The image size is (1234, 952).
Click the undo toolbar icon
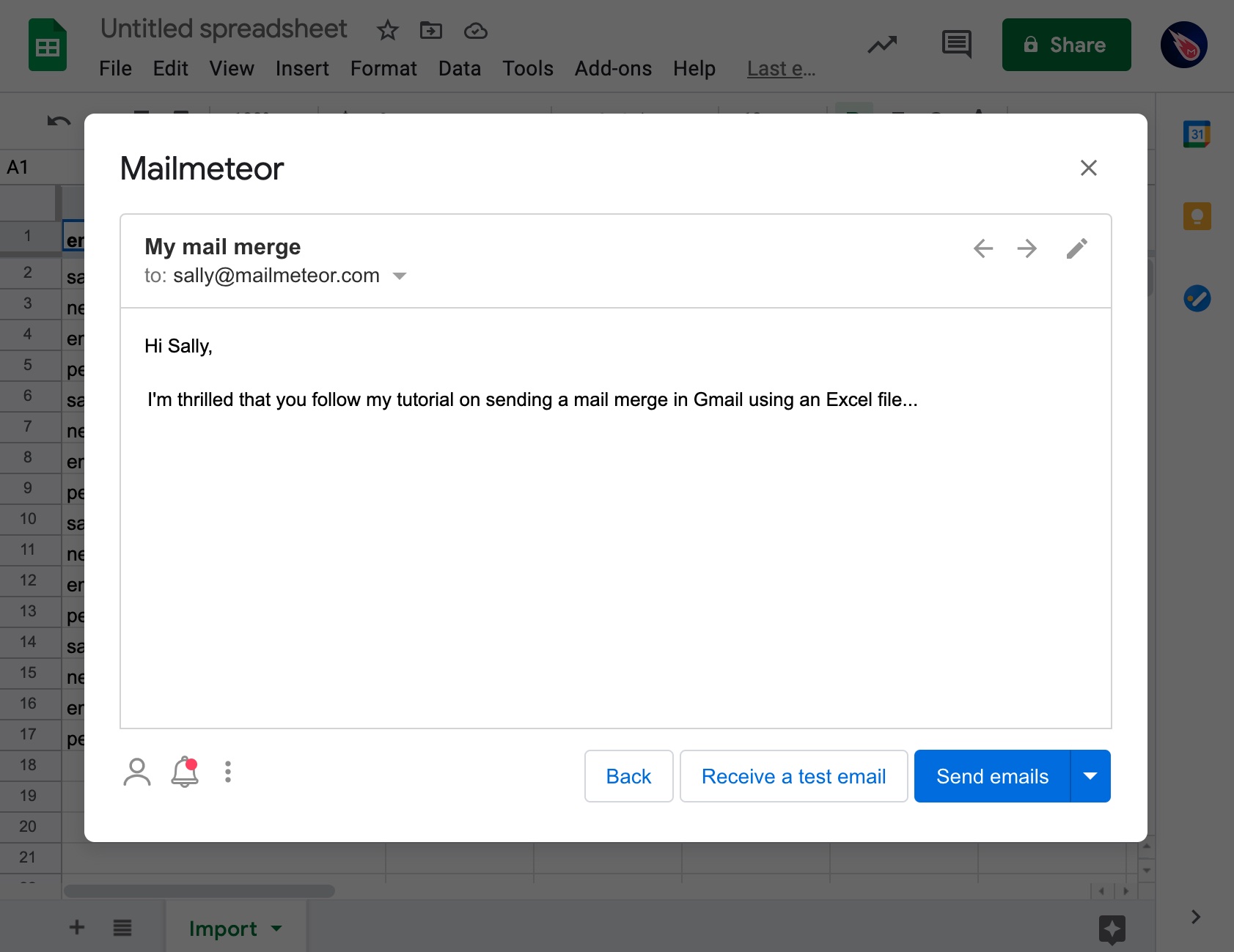click(x=59, y=121)
